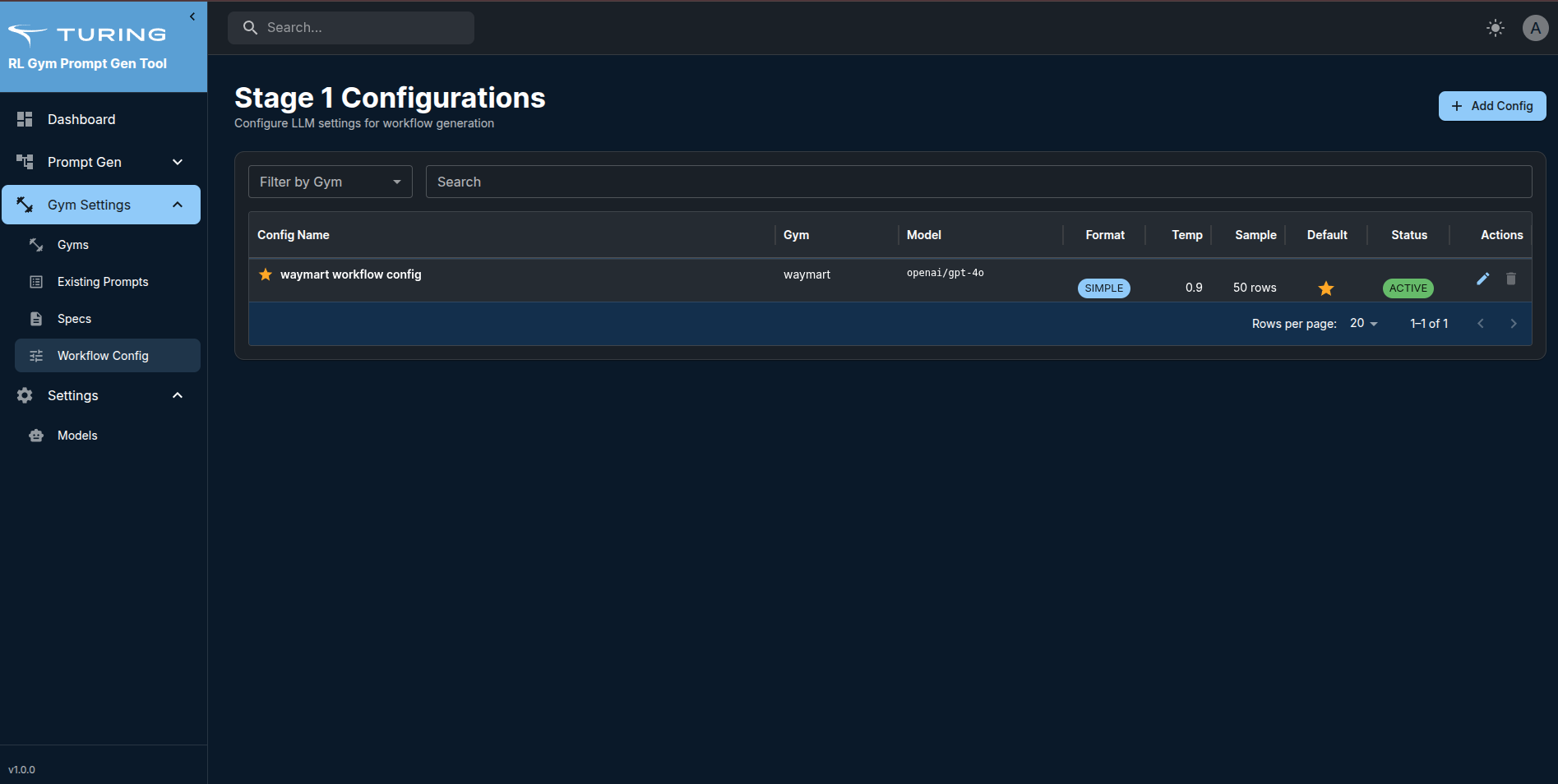The width and height of the screenshot is (1558, 784).
Task: Toggle ACTIVE status of the config
Action: pyautogui.click(x=1408, y=288)
